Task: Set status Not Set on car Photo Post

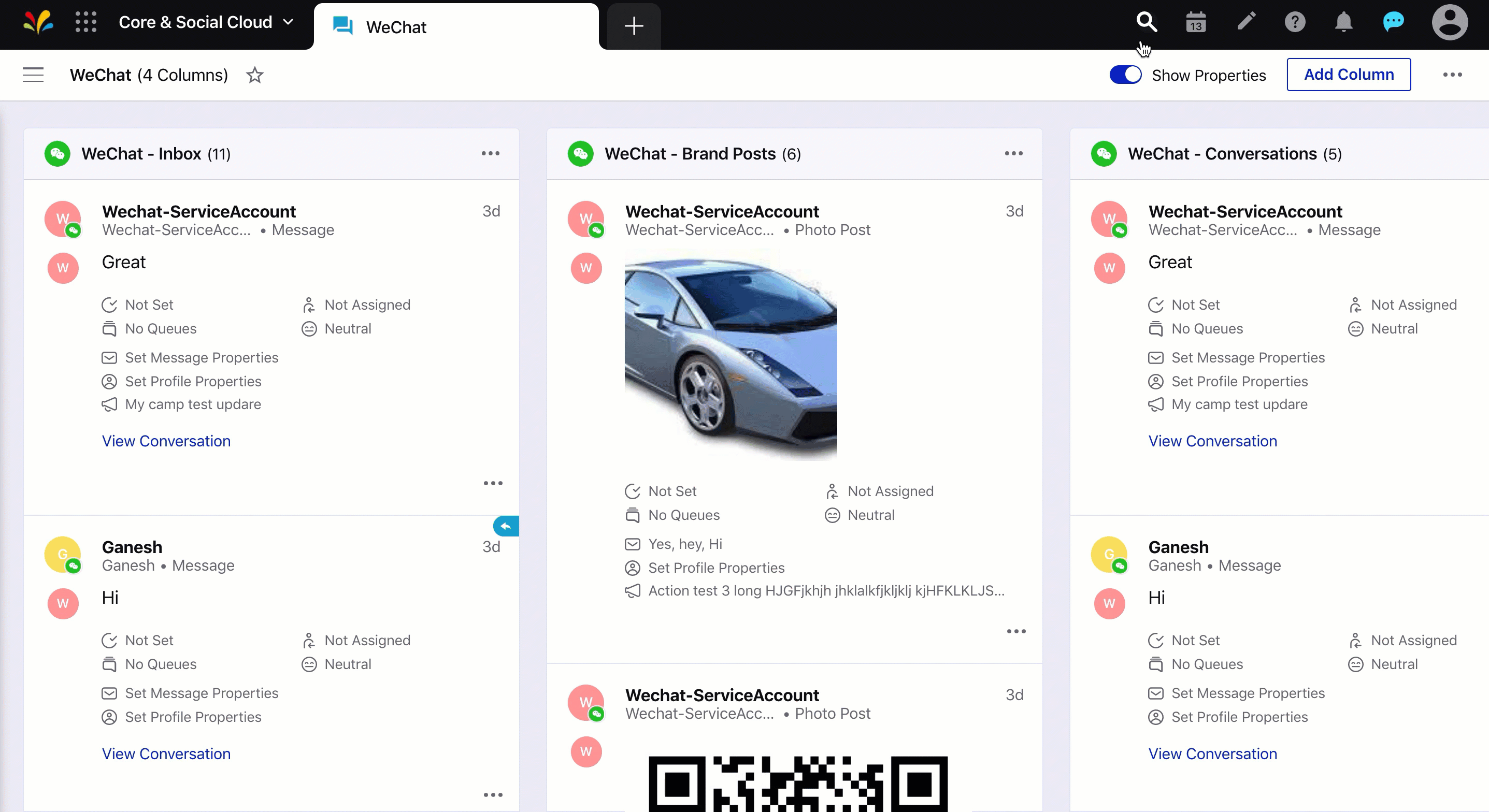Action: 661,491
